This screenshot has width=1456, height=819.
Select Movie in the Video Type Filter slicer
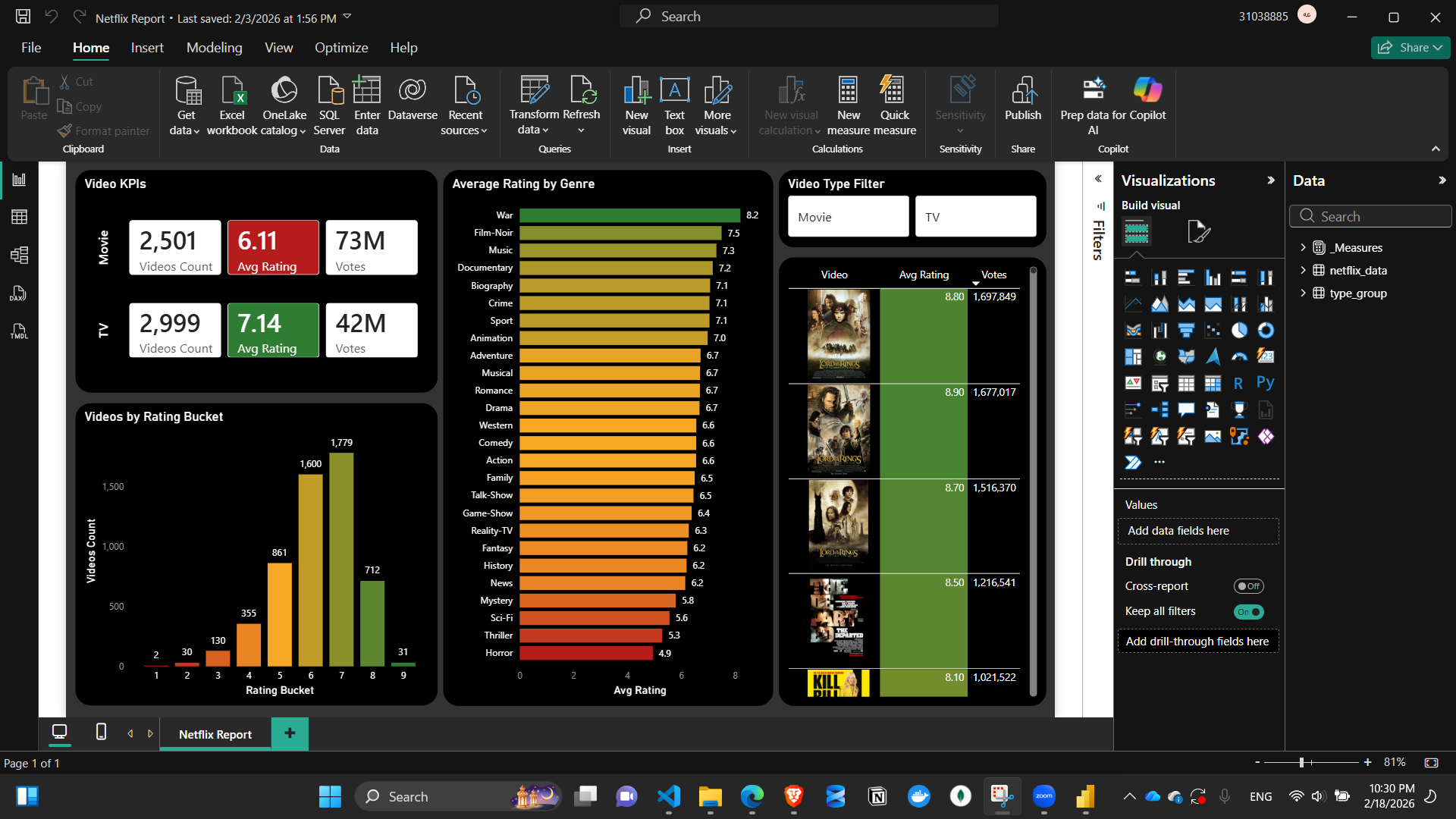(847, 216)
